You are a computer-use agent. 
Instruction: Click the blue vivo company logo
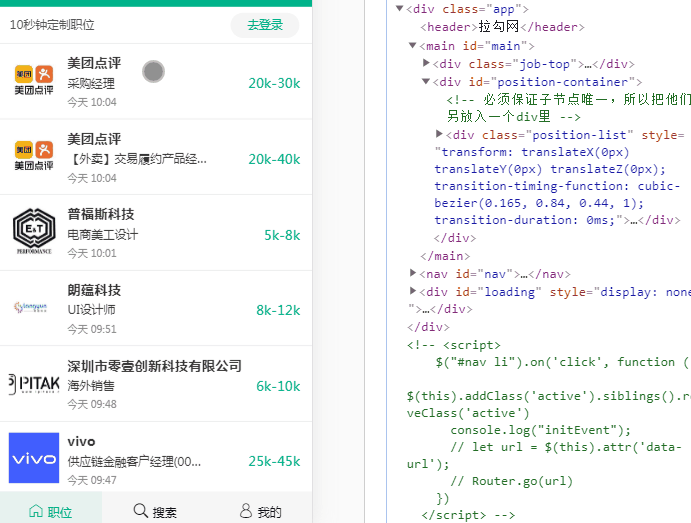point(34,458)
